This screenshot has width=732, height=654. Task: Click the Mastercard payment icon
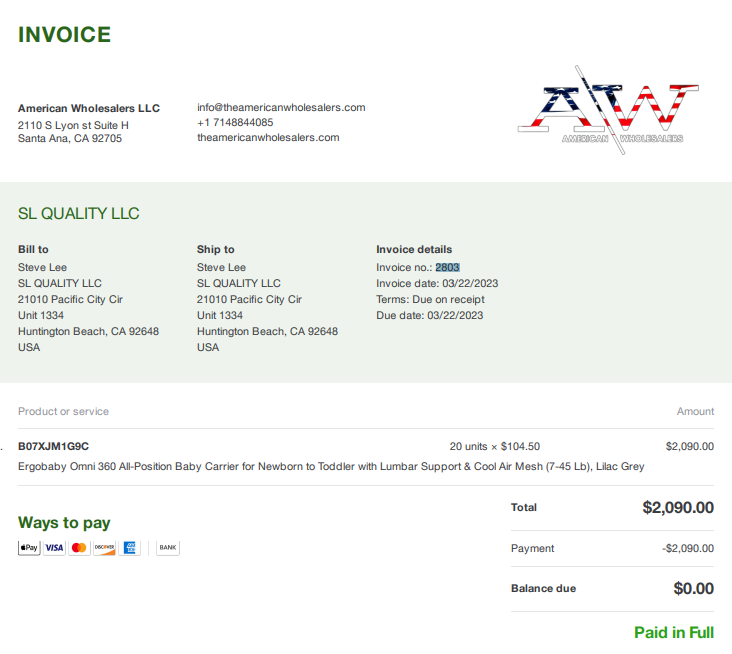pyautogui.click(x=79, y=548)
